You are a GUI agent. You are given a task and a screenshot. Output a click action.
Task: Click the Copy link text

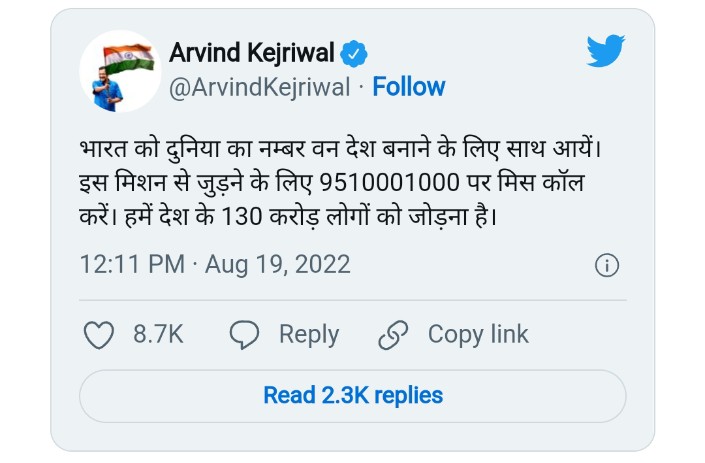[x=478, y=334]
